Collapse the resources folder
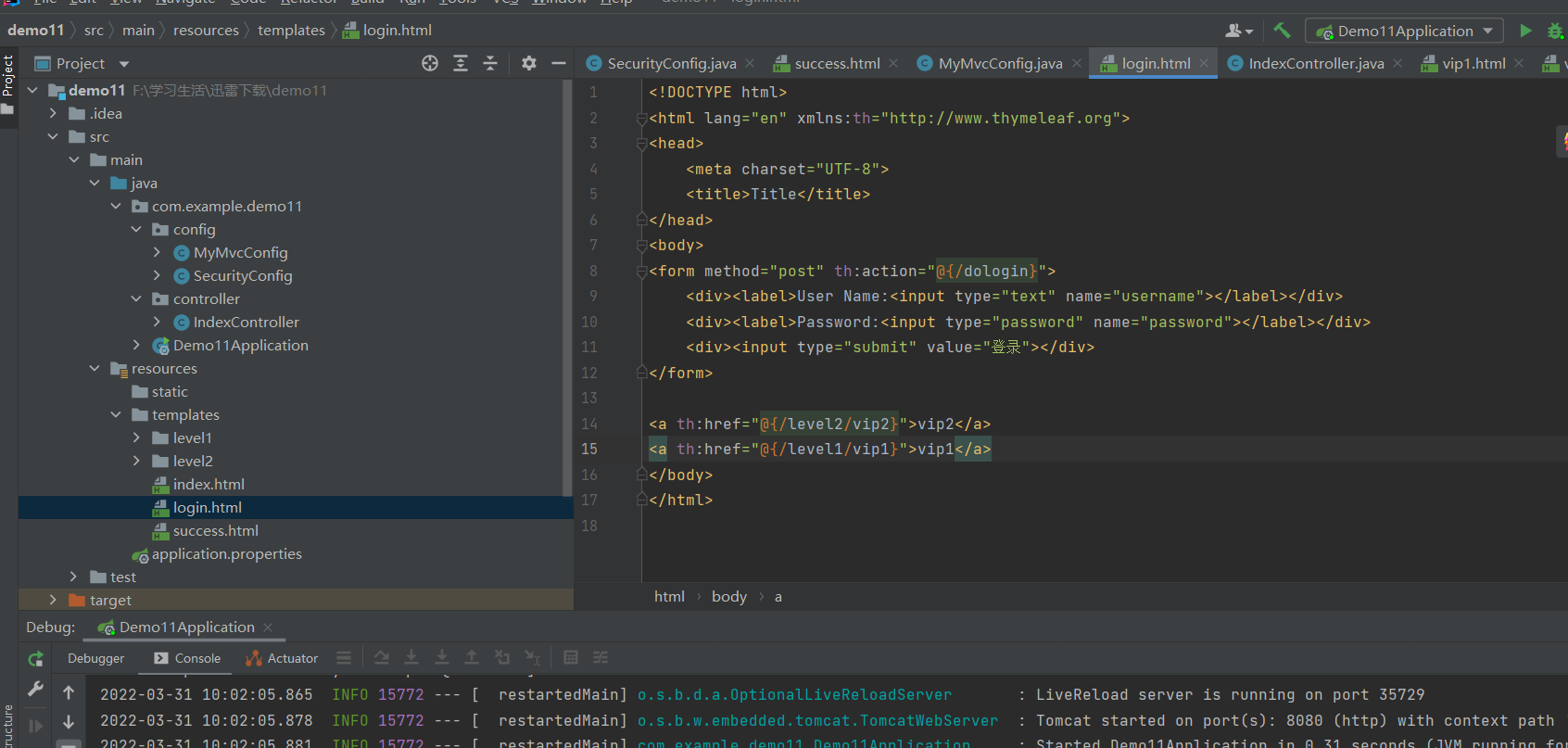1568x748 pixels. (x=95, y=368)
